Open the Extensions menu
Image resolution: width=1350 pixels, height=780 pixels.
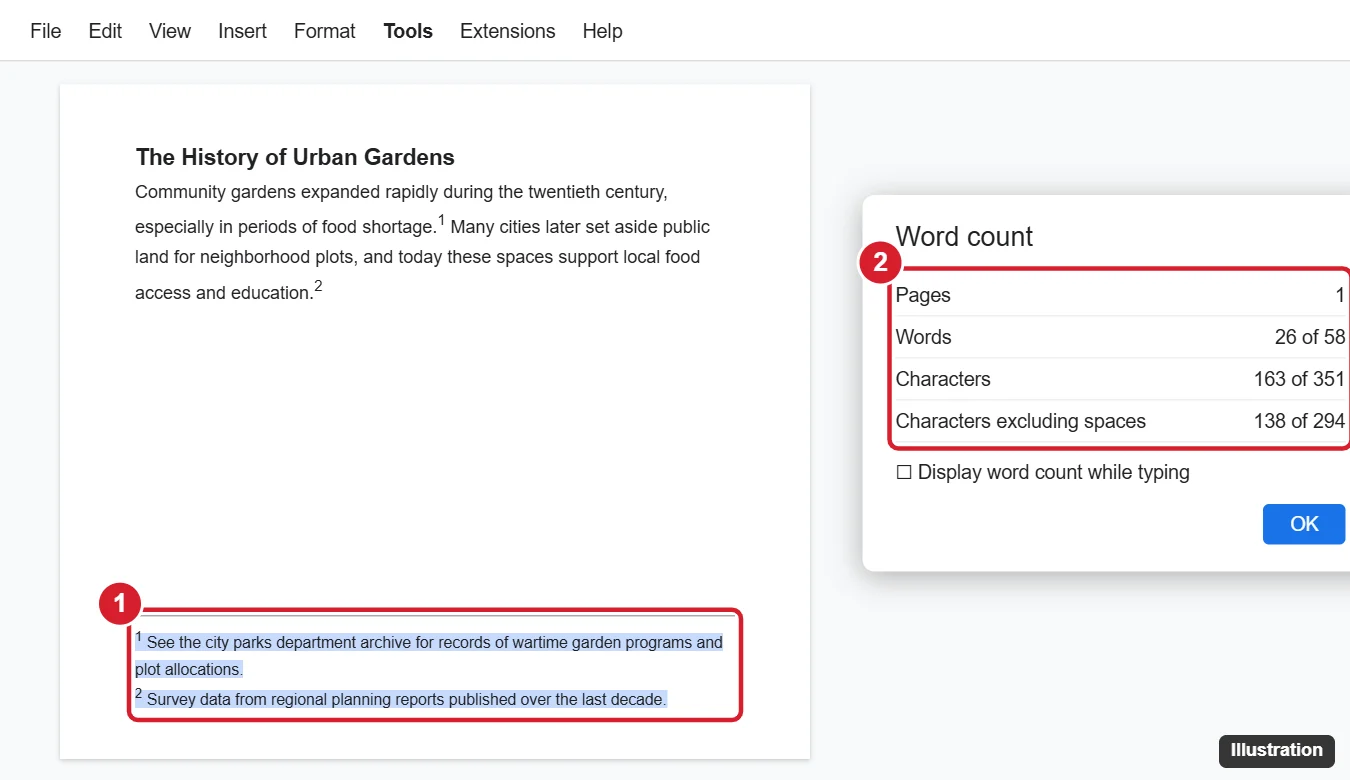507,31
